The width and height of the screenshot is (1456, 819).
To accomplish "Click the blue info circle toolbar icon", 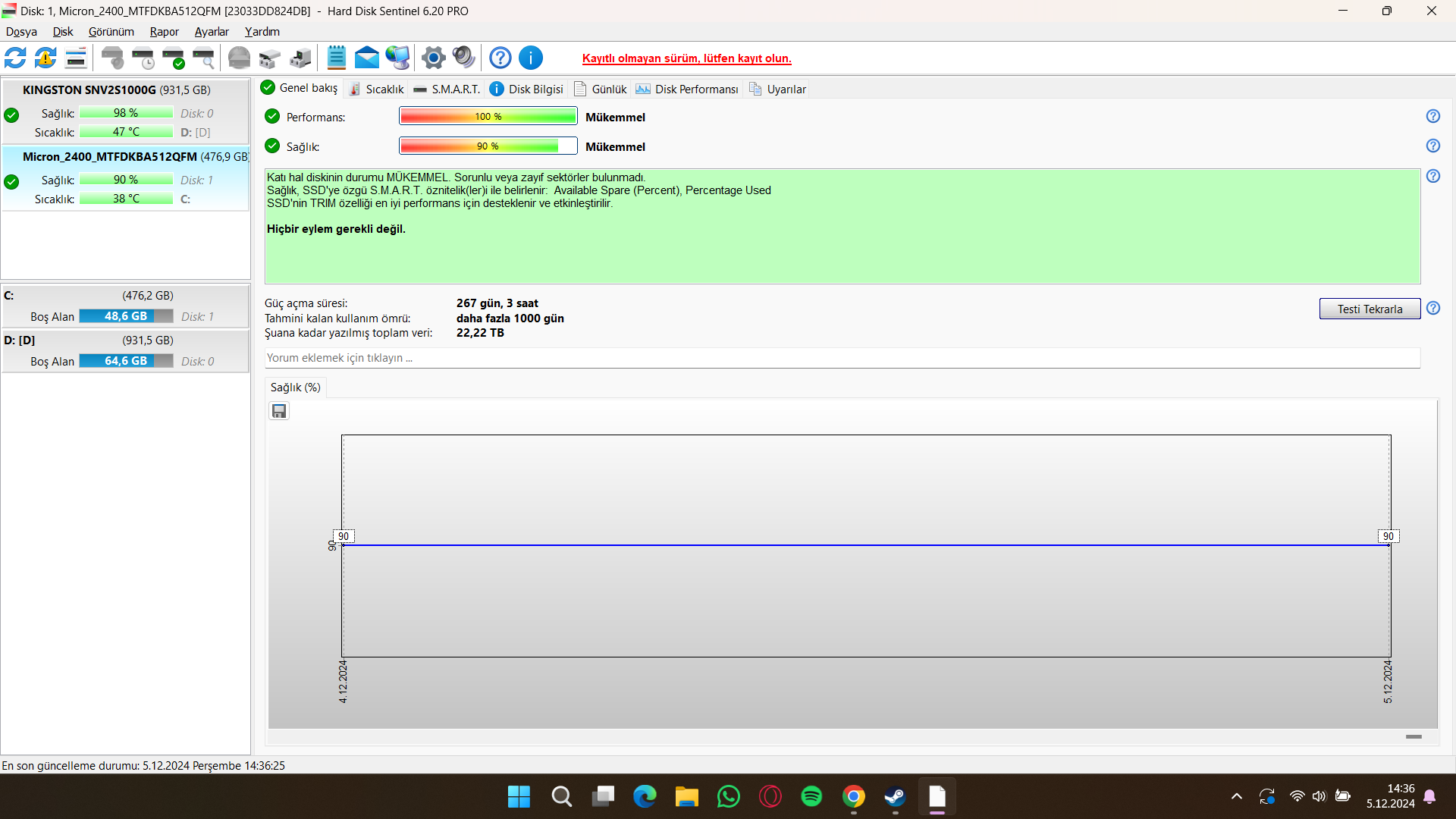I will [x=531, y=58].
